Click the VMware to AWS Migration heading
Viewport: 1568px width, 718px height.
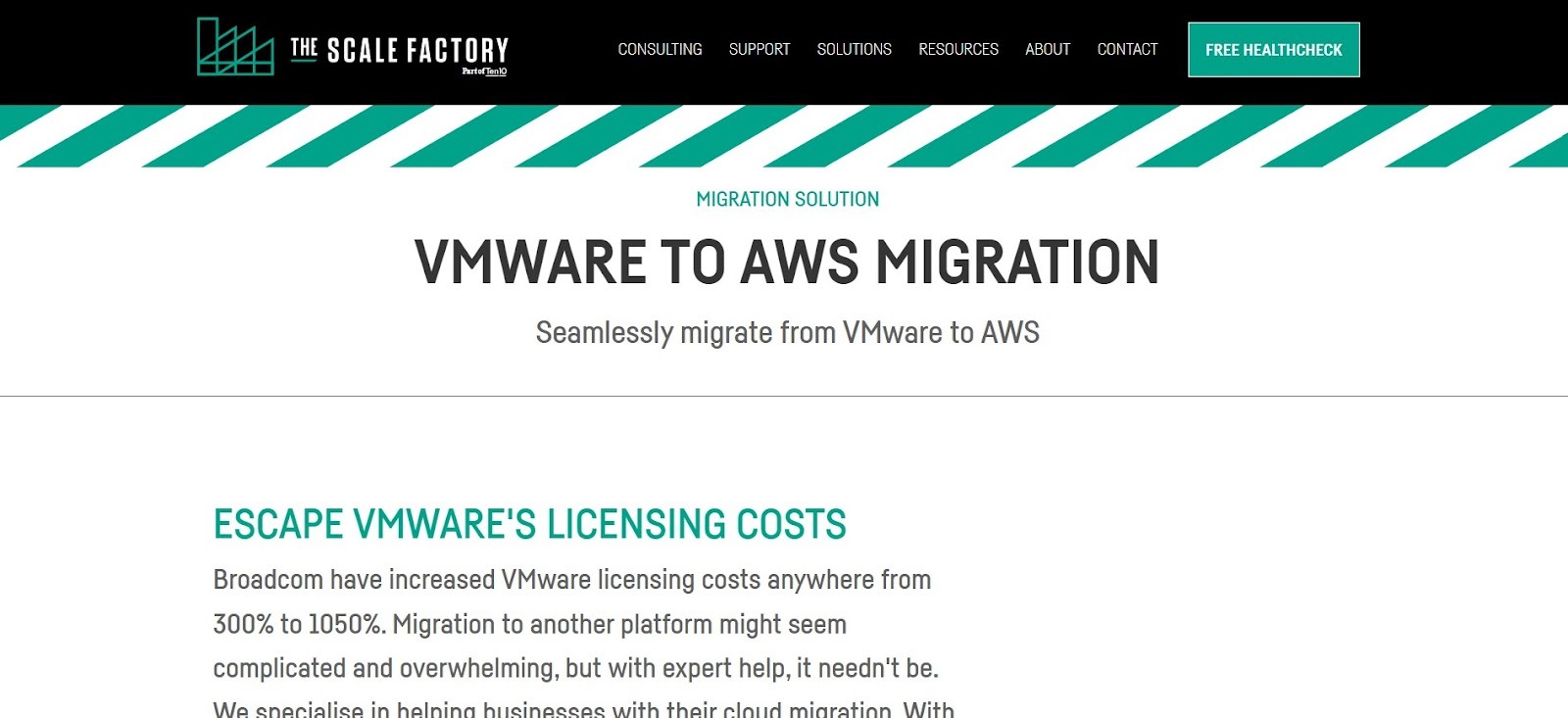point(787,262)
